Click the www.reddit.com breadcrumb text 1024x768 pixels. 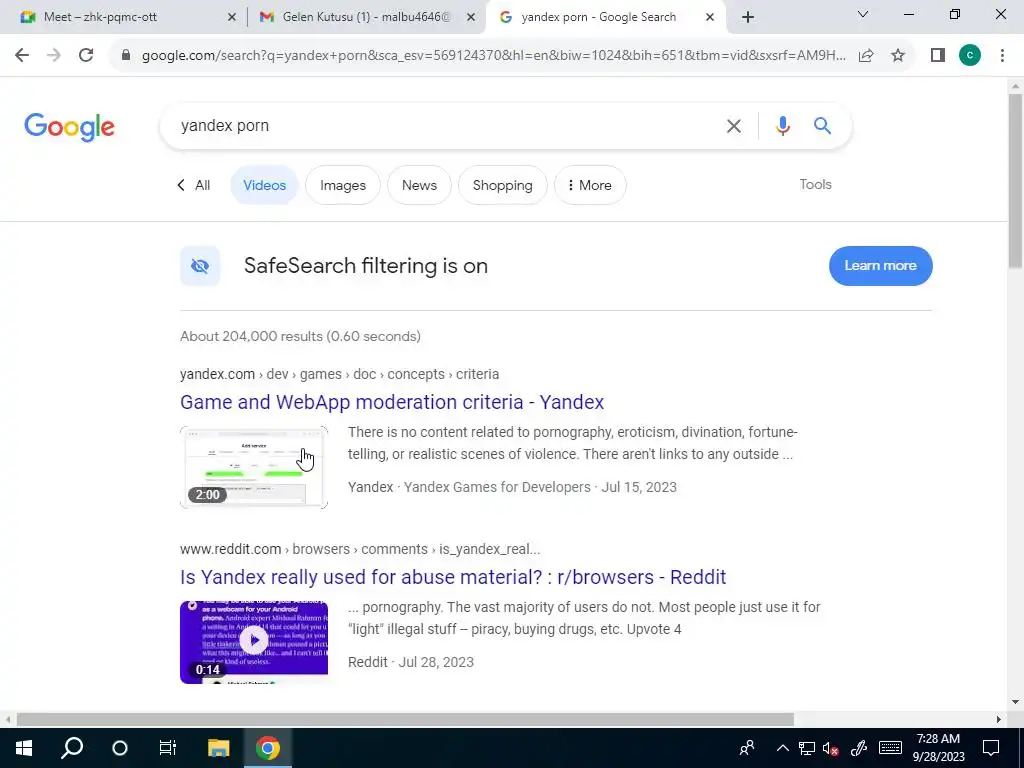coord(231,549)
